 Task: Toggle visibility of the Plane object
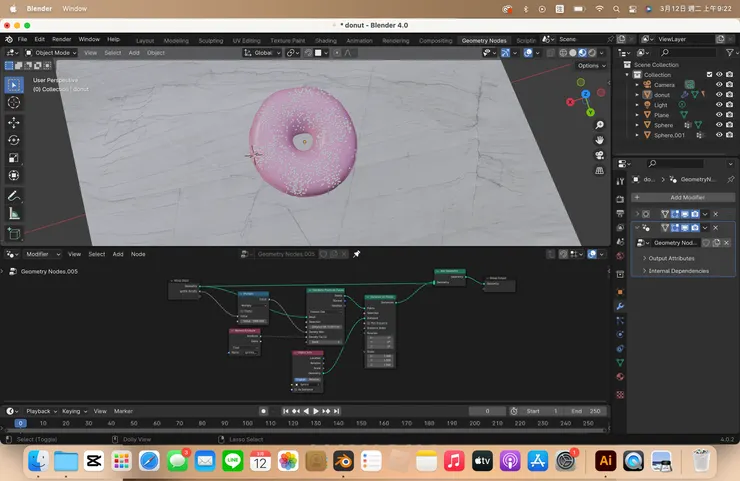coord(718,115)
